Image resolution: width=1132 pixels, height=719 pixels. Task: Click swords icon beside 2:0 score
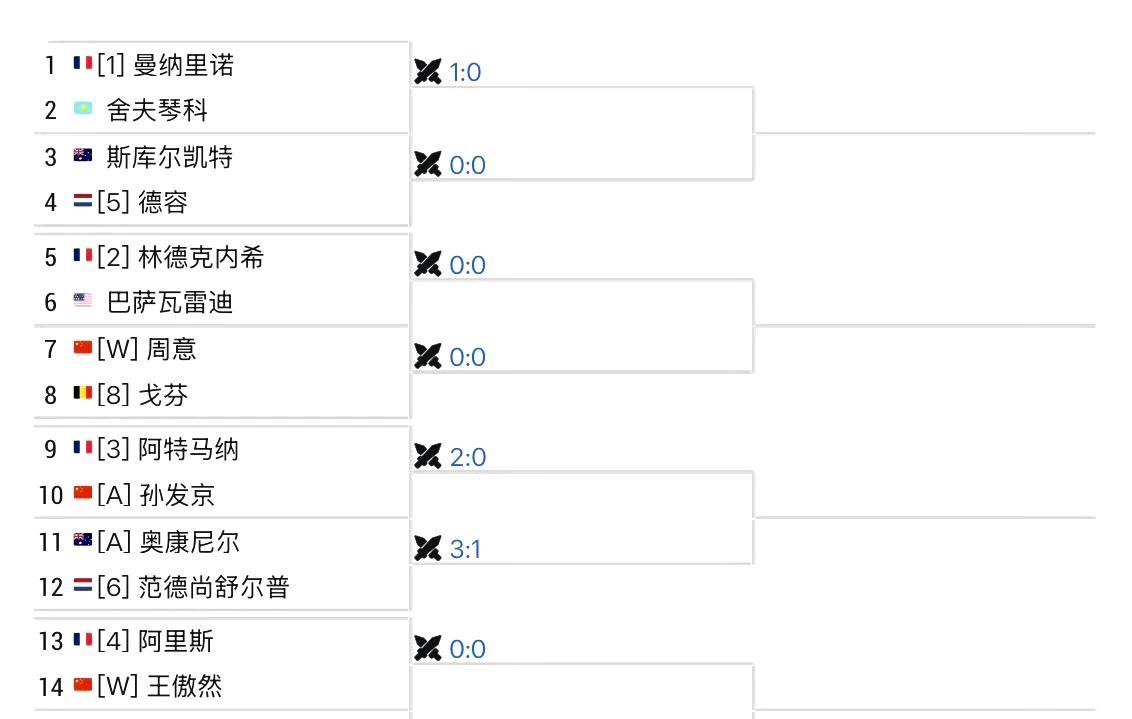point(428,457)
